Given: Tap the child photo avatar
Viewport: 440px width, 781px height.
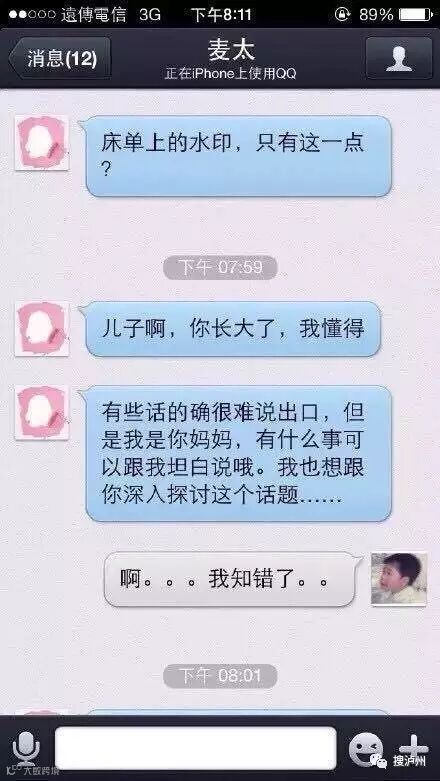Looking at the screenshot, I should (399, 579).
